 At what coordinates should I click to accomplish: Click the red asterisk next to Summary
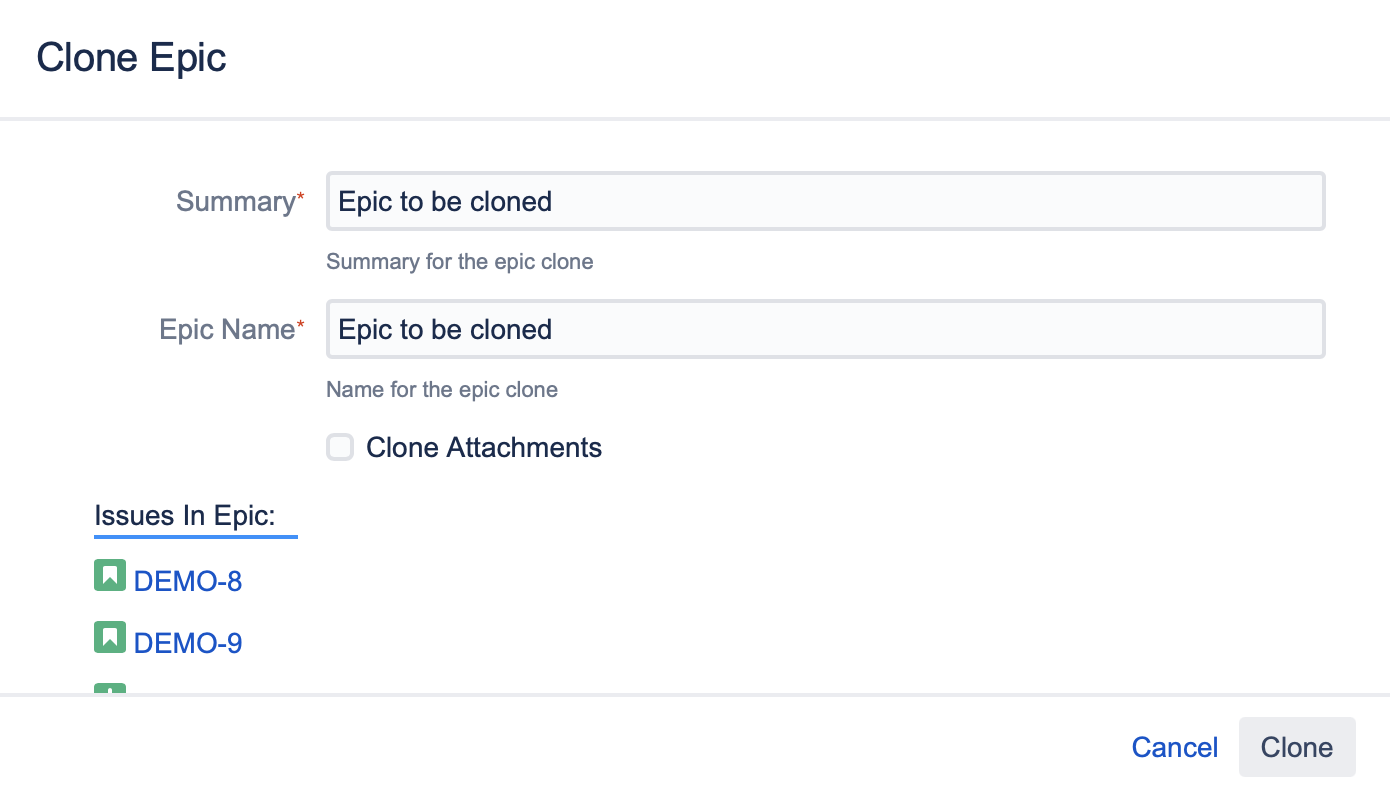click(300, 196)
